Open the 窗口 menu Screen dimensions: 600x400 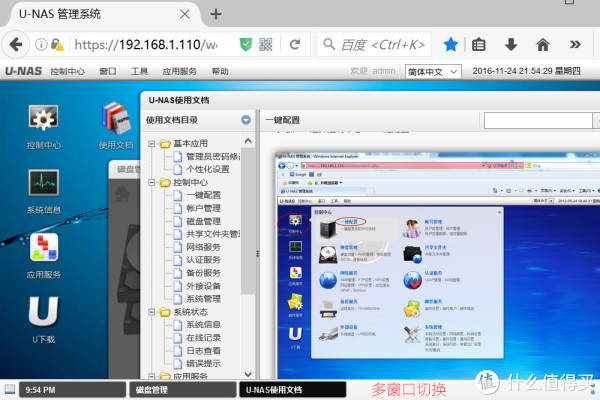(108, 71)
